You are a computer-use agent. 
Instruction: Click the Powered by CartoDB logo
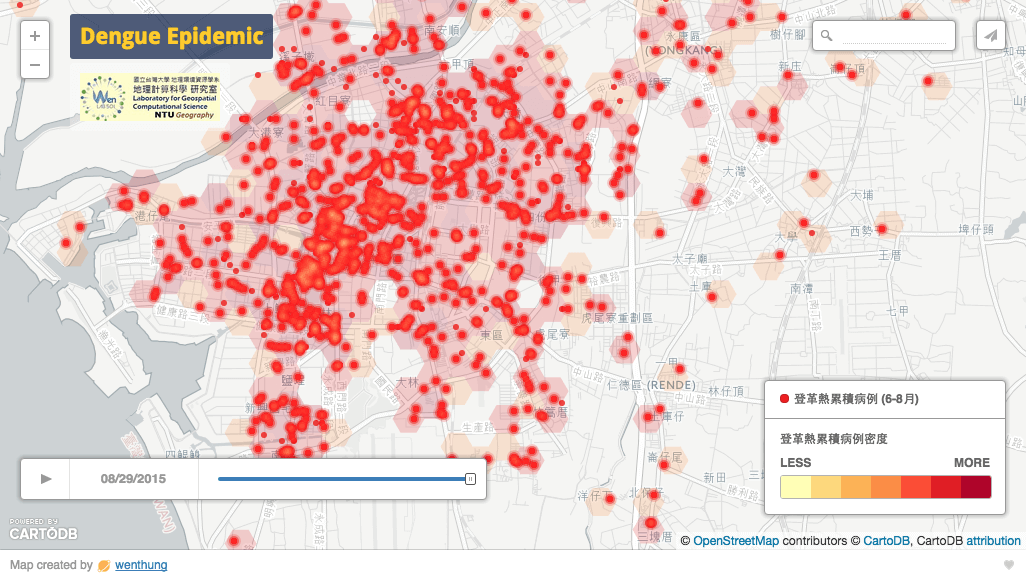point(34,530)
